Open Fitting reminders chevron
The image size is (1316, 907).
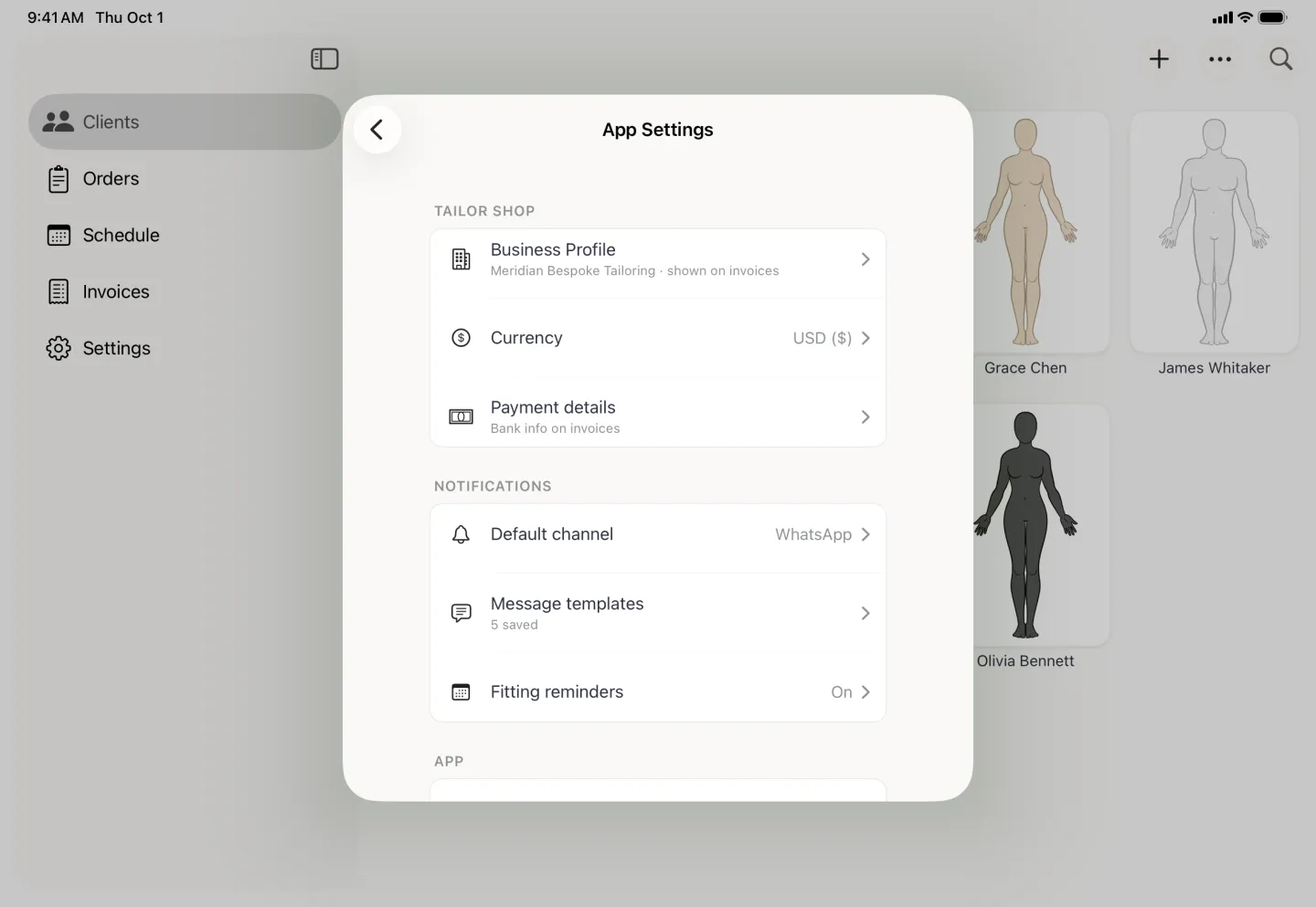[x=865, y=692]
